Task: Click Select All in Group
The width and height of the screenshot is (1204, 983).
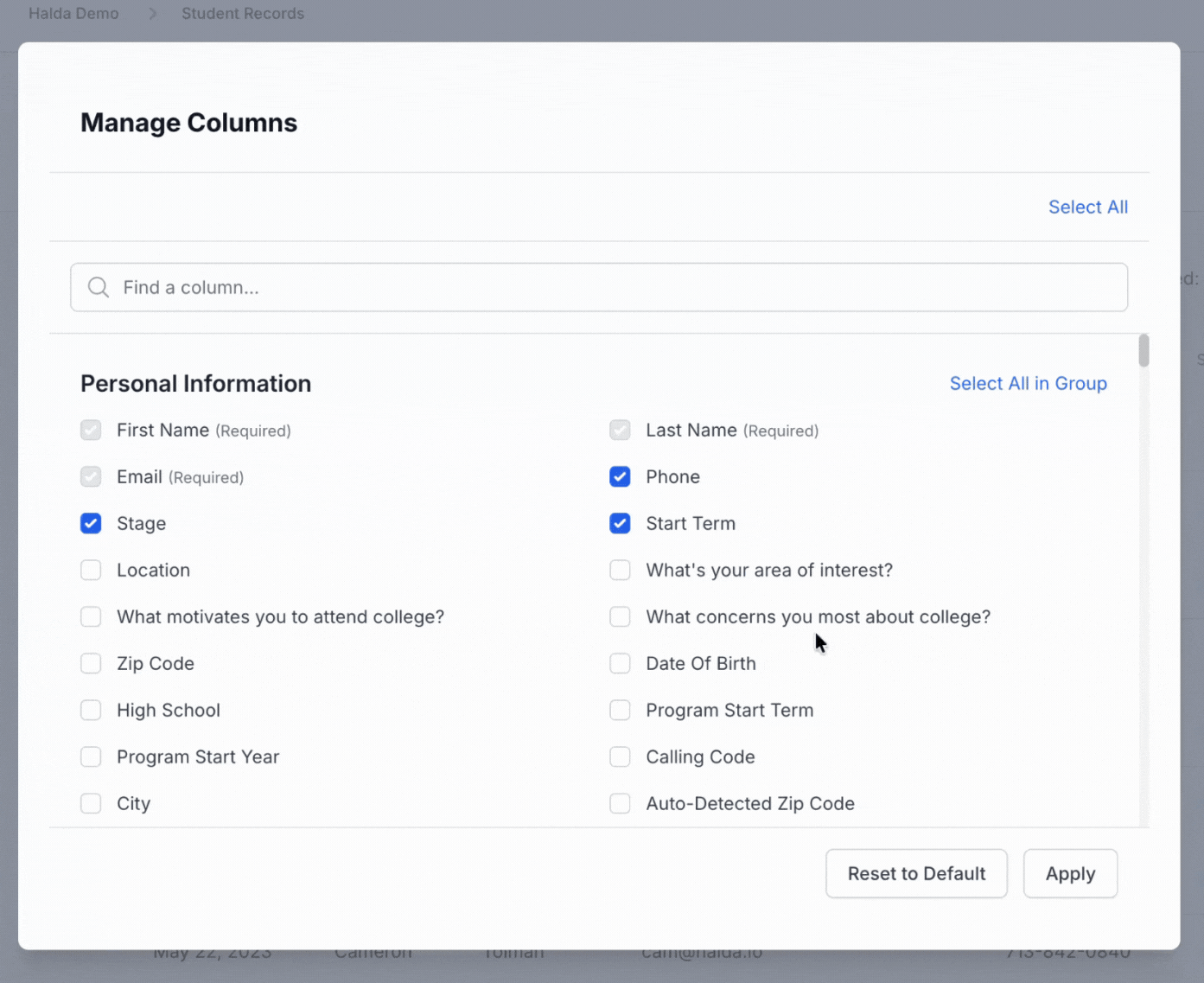Action: (1028, 383)
